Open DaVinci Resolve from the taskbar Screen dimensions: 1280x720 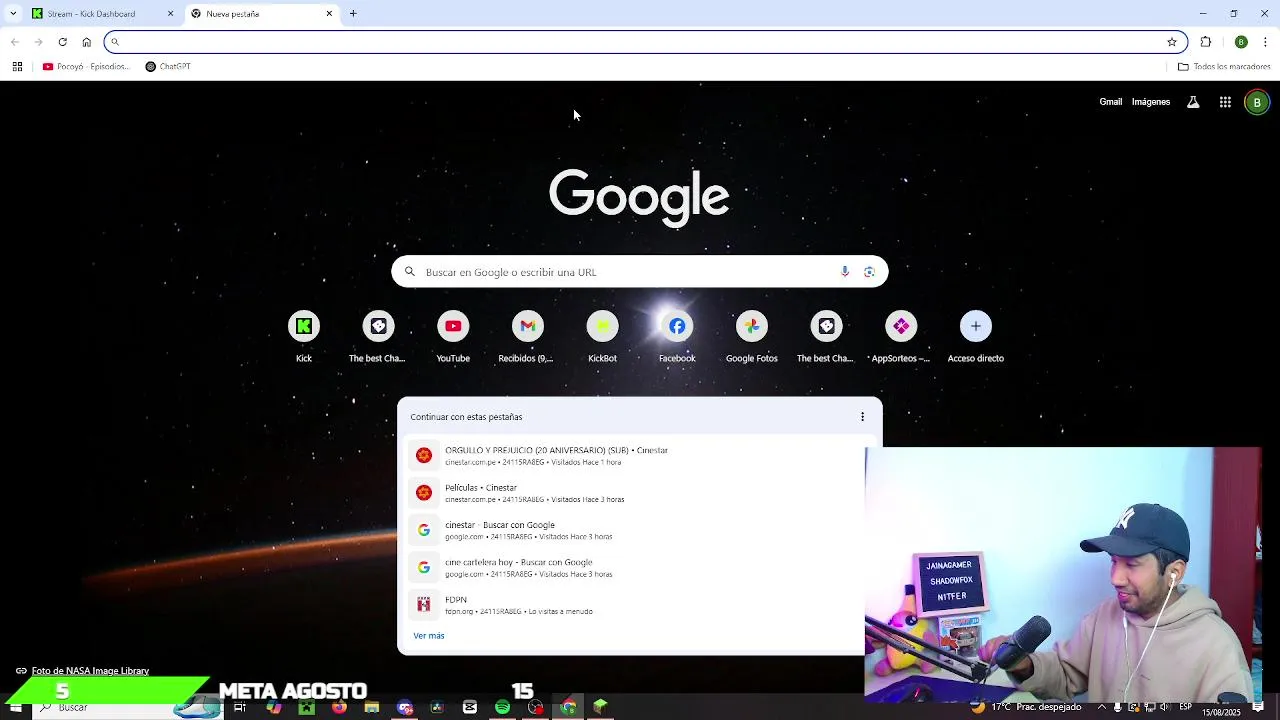[x=437, y=707]
